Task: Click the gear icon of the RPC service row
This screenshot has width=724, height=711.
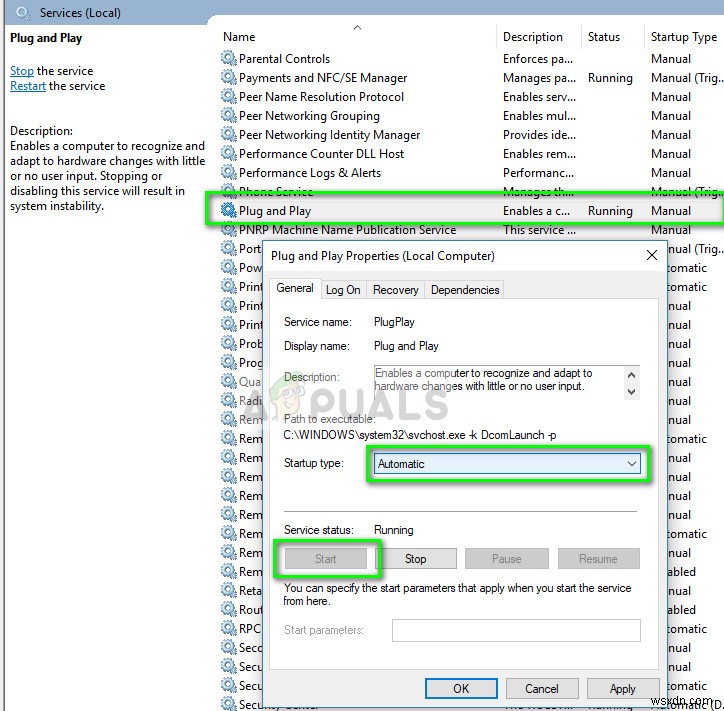Action: pos(229,628)
